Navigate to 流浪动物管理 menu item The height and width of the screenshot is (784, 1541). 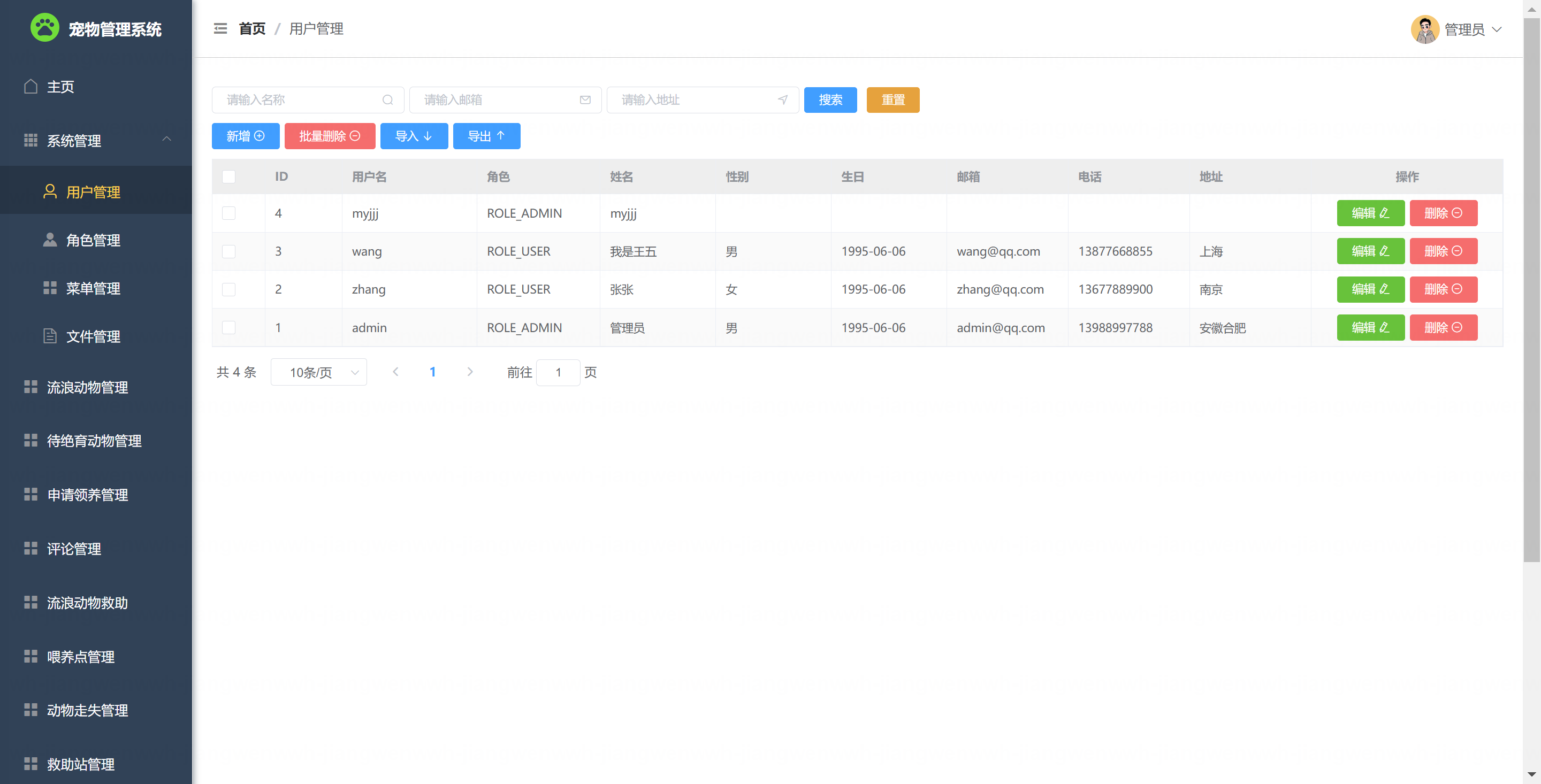(x=87, y=388)
